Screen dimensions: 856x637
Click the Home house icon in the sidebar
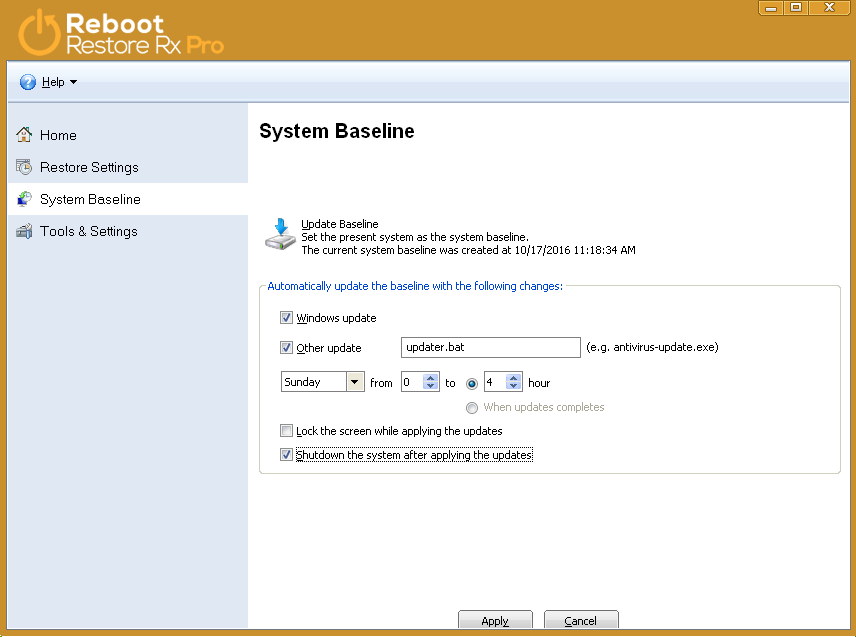point(24,134)
